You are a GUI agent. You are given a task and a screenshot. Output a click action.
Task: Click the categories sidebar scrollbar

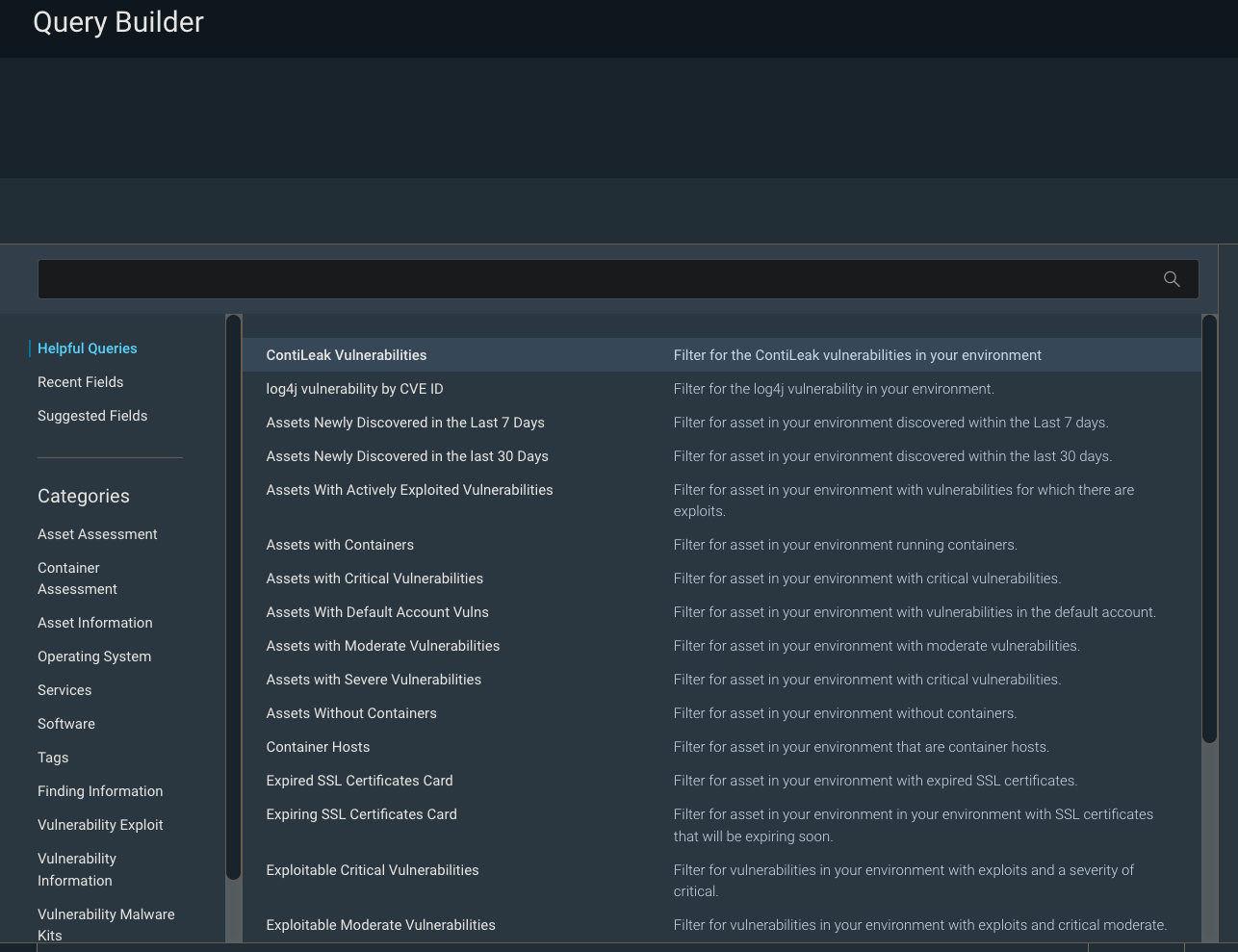tap(233, 597)
